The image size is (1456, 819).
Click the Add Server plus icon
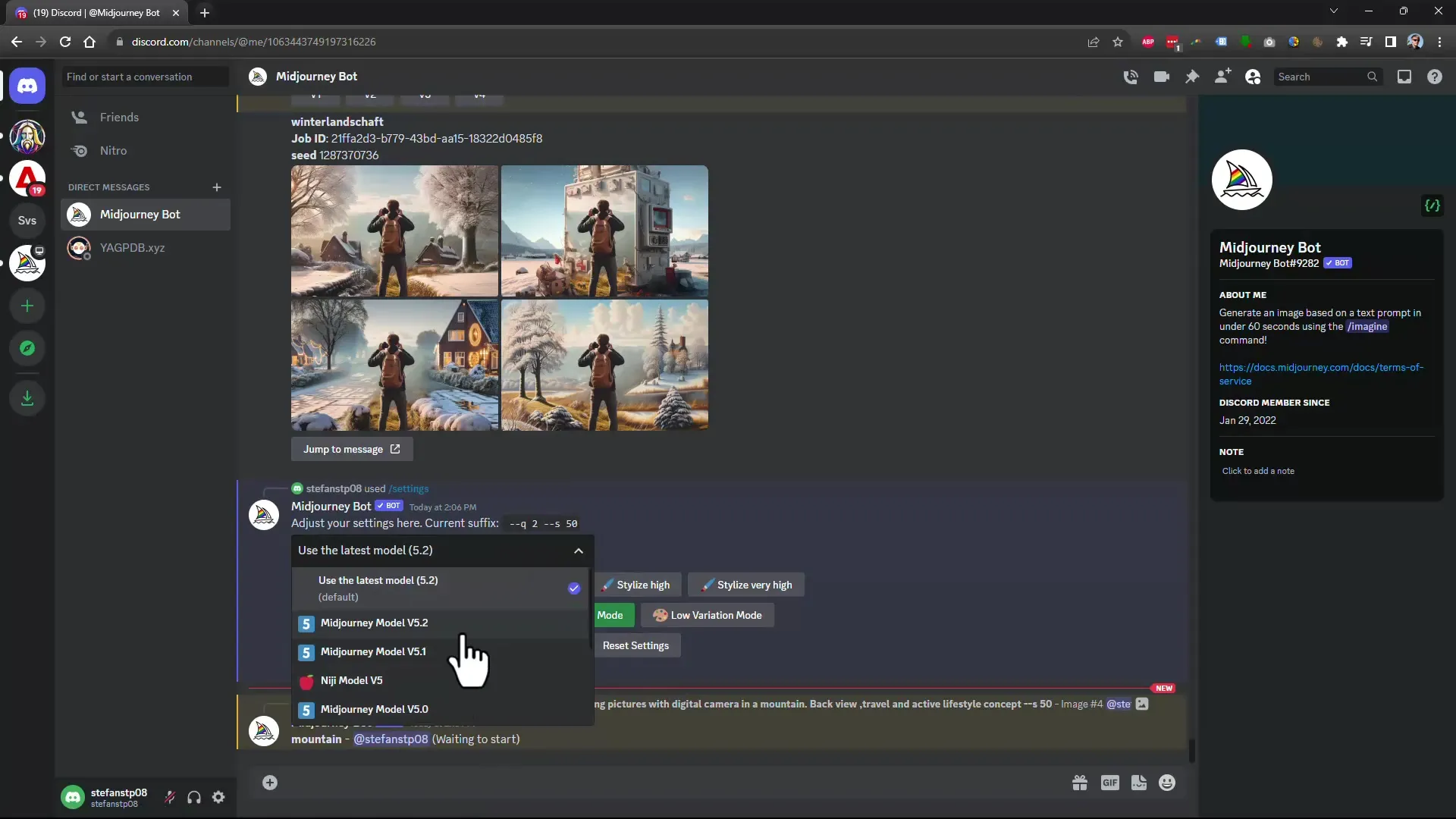[x=27, y=306]
